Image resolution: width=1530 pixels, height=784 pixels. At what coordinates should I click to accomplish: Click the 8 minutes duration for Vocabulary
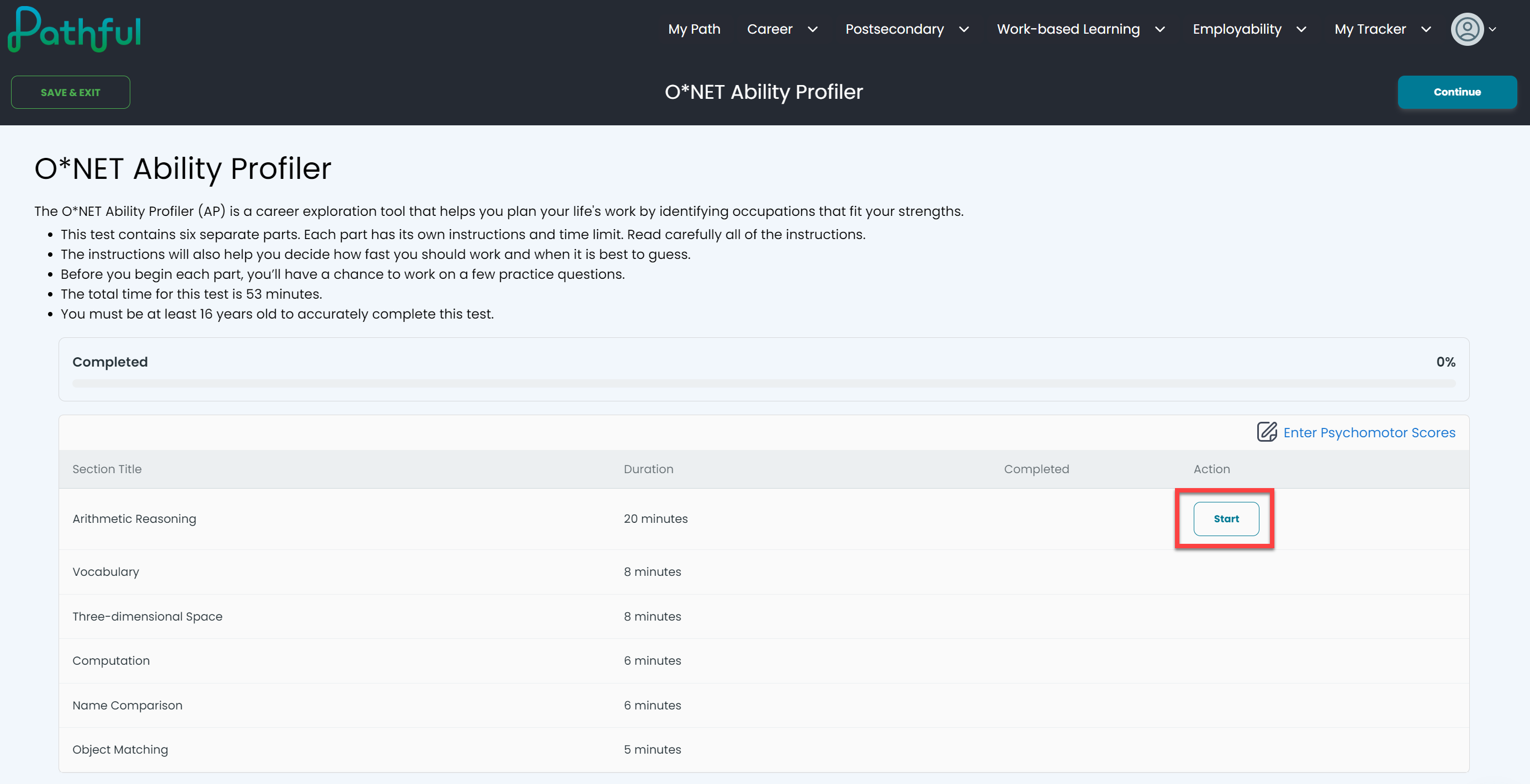coord(652,571)
